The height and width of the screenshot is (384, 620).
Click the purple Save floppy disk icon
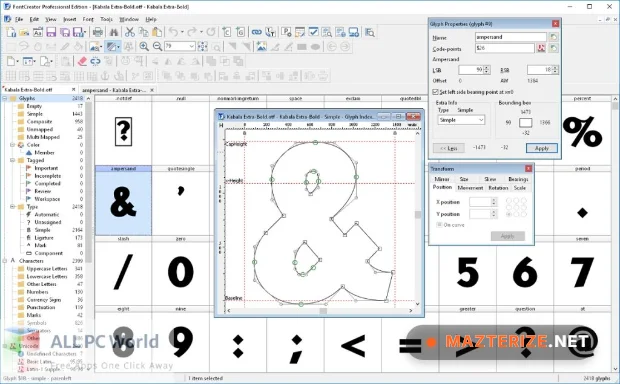[51, 32]
